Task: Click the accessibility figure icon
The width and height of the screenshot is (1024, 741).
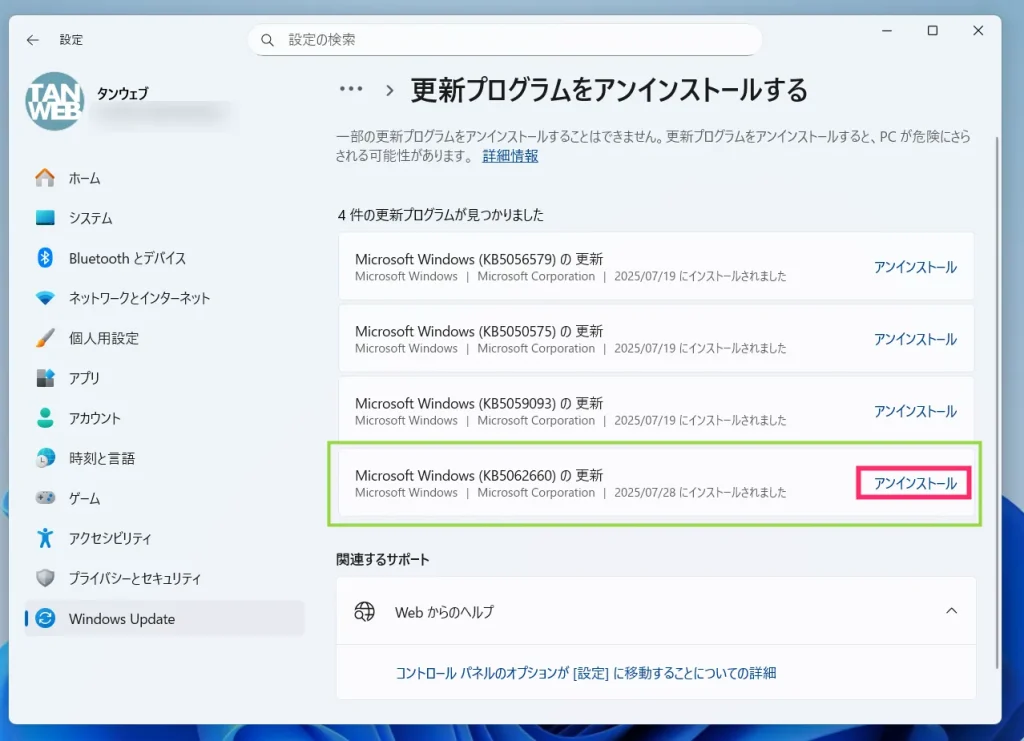Action: [x=45, y=538]
